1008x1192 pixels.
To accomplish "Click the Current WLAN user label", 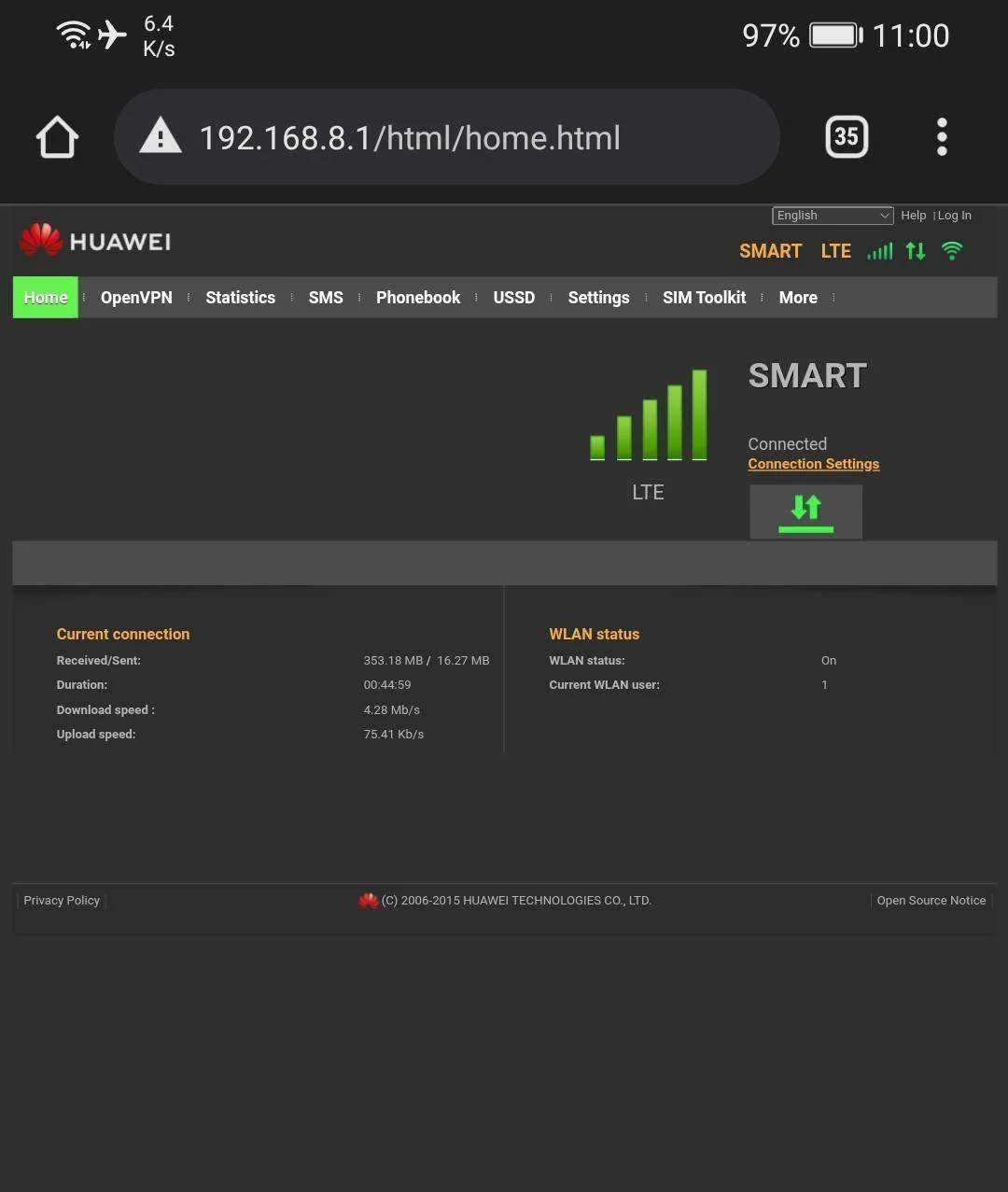I will click(x=605, y=684).
